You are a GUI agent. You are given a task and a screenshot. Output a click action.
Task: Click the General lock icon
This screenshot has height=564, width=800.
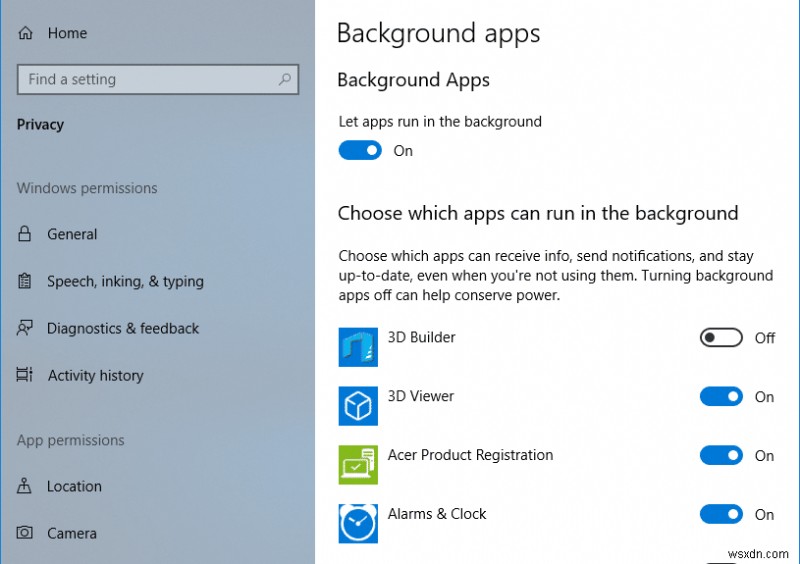pyautogui.click(x=24, y=234)
